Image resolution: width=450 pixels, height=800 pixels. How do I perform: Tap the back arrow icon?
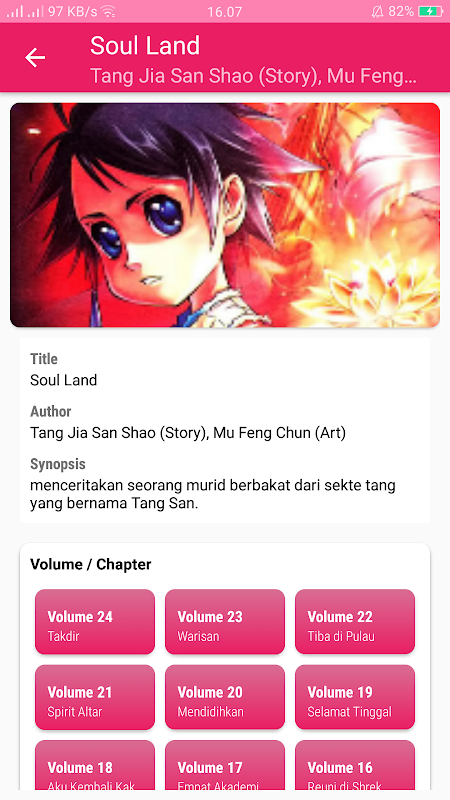click(35, 58)
